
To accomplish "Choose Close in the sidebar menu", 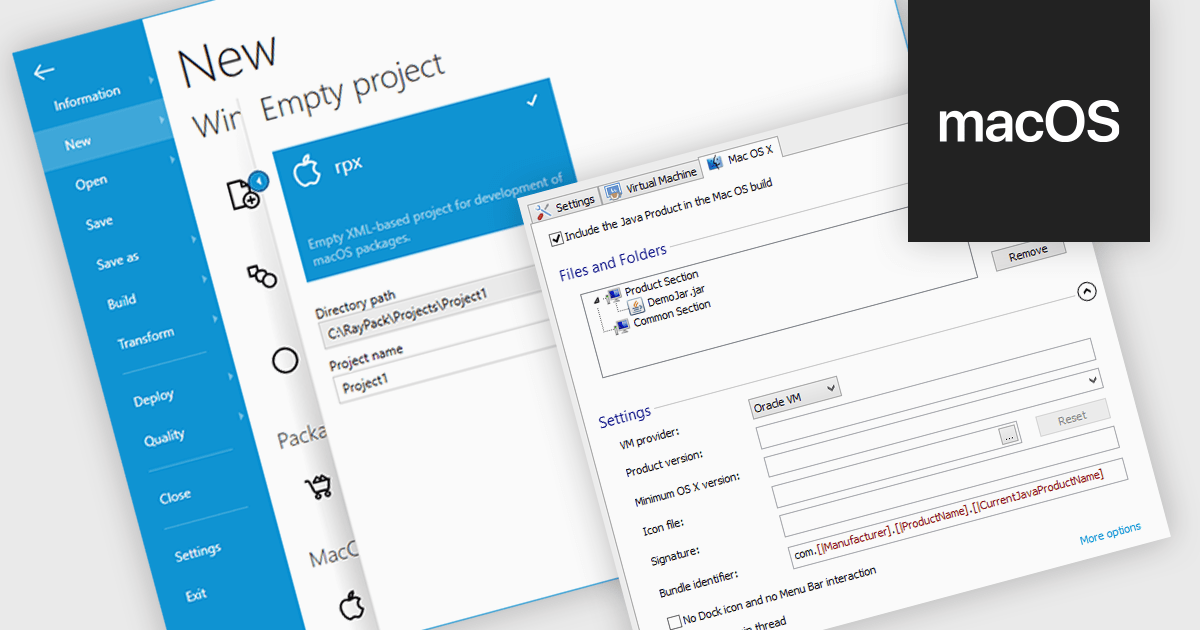I will point(175,496).
